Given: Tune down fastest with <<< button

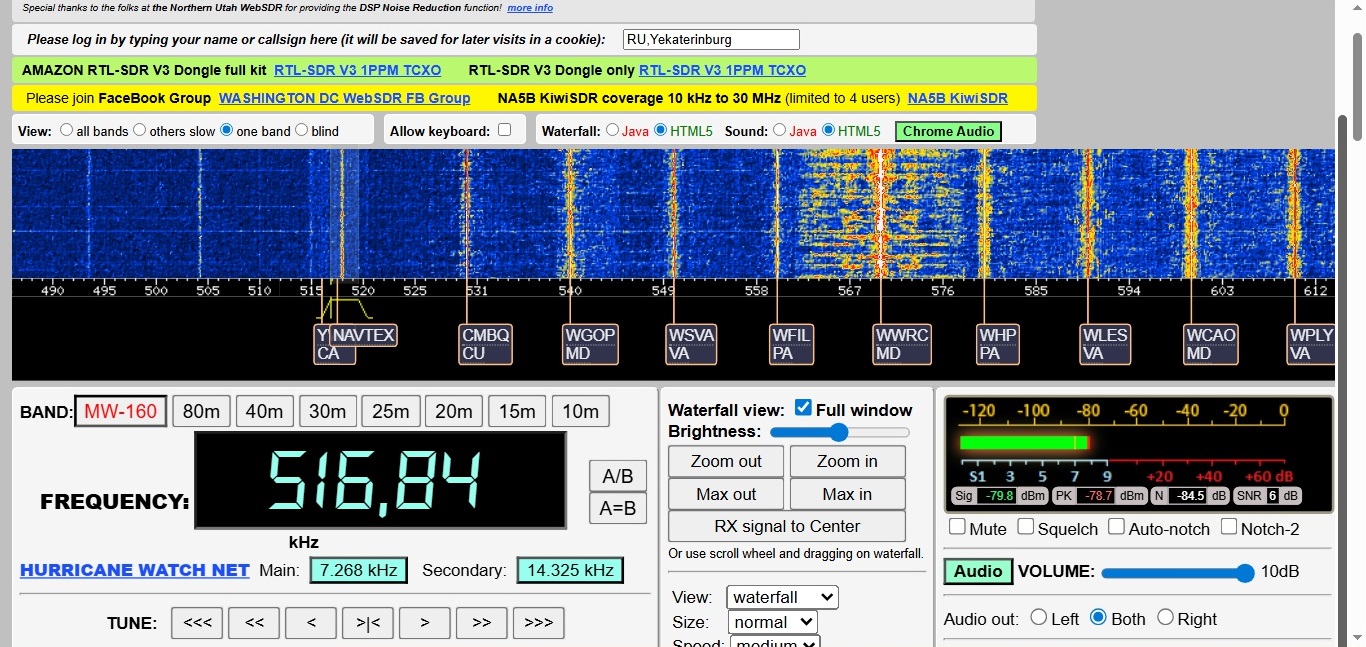Looking at the screenshot, I should click(197, 622).
